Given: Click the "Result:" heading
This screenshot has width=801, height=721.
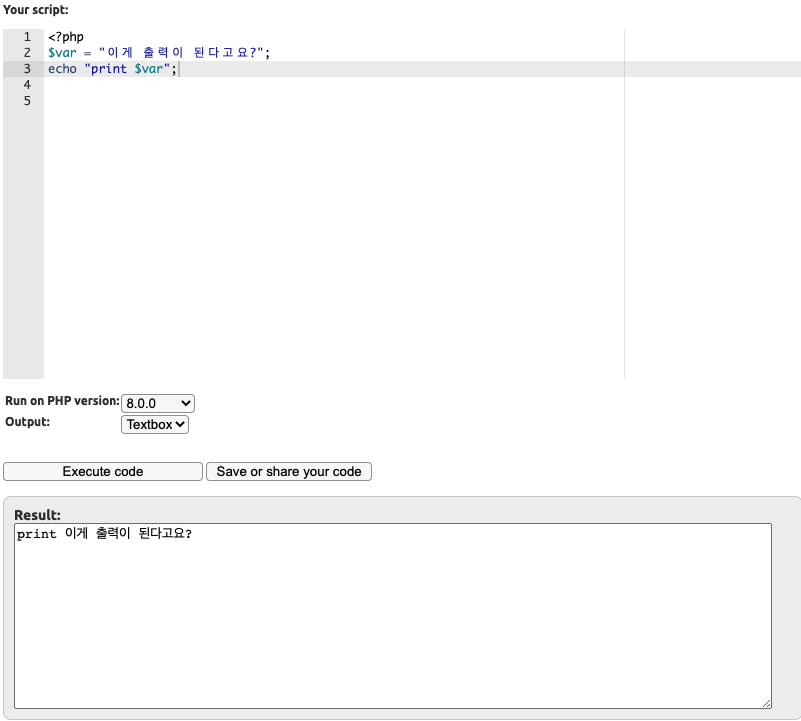Looking at the screenshot, I should [37, 515].
